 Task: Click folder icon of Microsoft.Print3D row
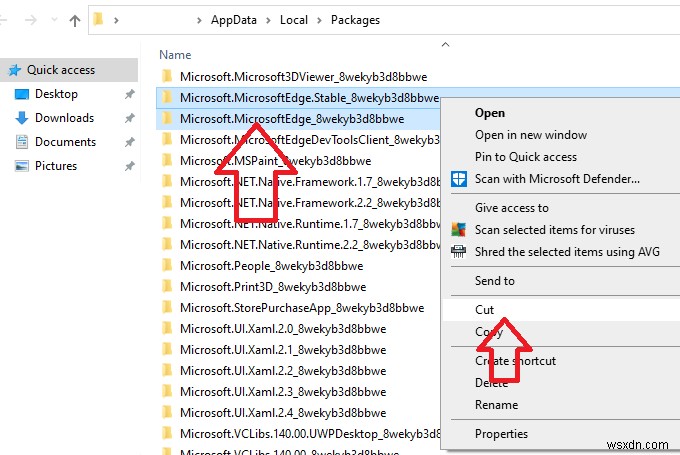point(167,286)
